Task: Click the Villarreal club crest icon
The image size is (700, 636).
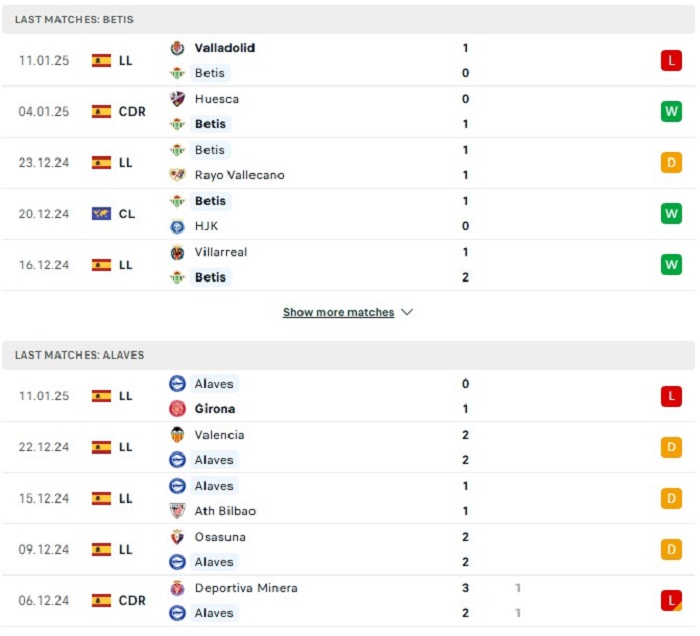Action: (x=177, y=252)
